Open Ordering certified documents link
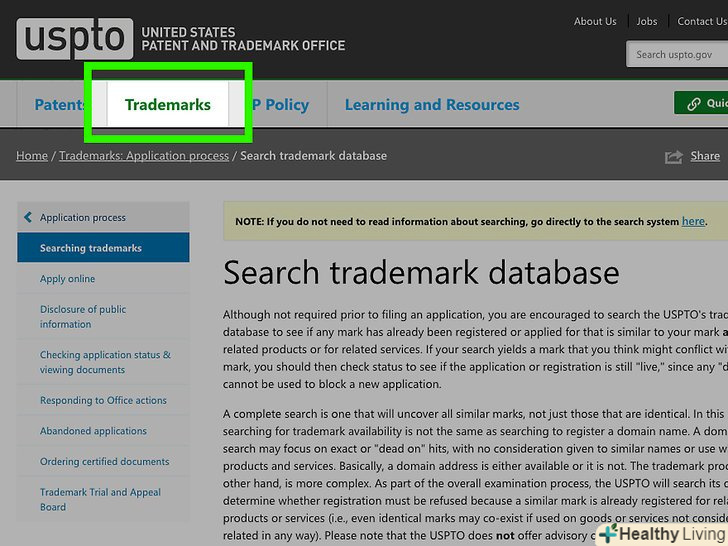 tap(104, 462)
